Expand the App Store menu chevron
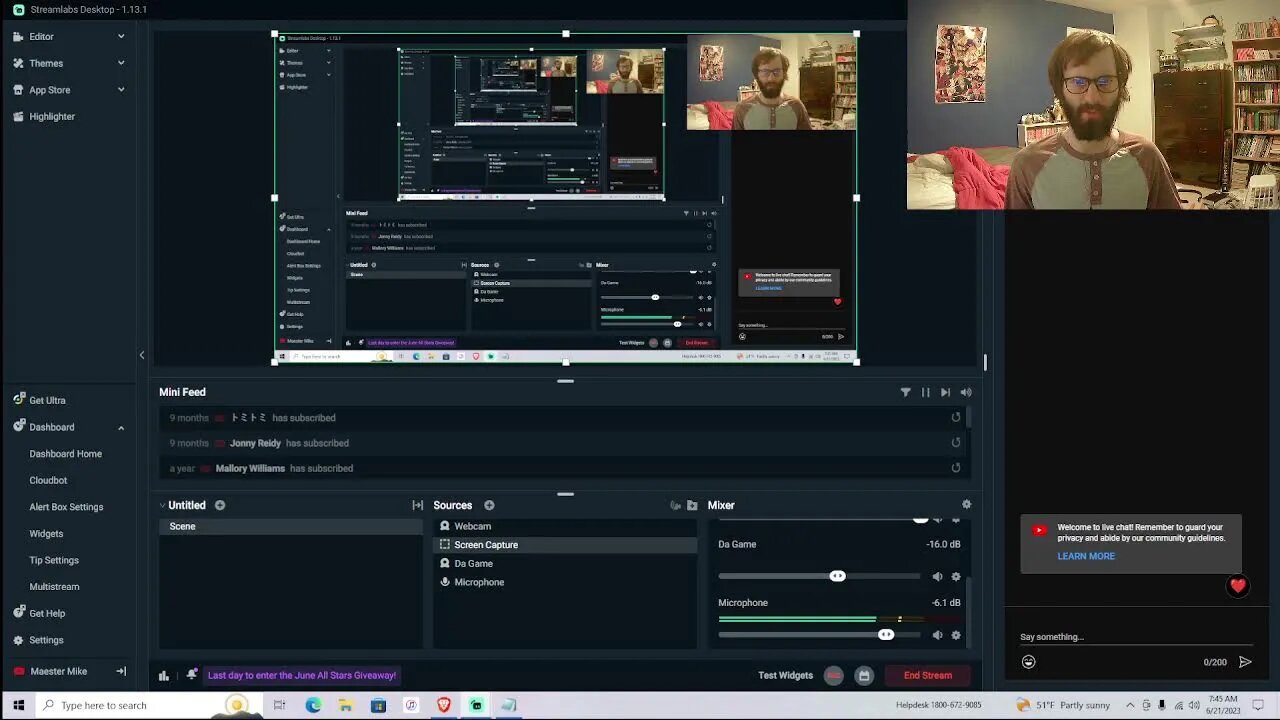The width and height of the screenshot is (1280, 720). pos(121,90)
